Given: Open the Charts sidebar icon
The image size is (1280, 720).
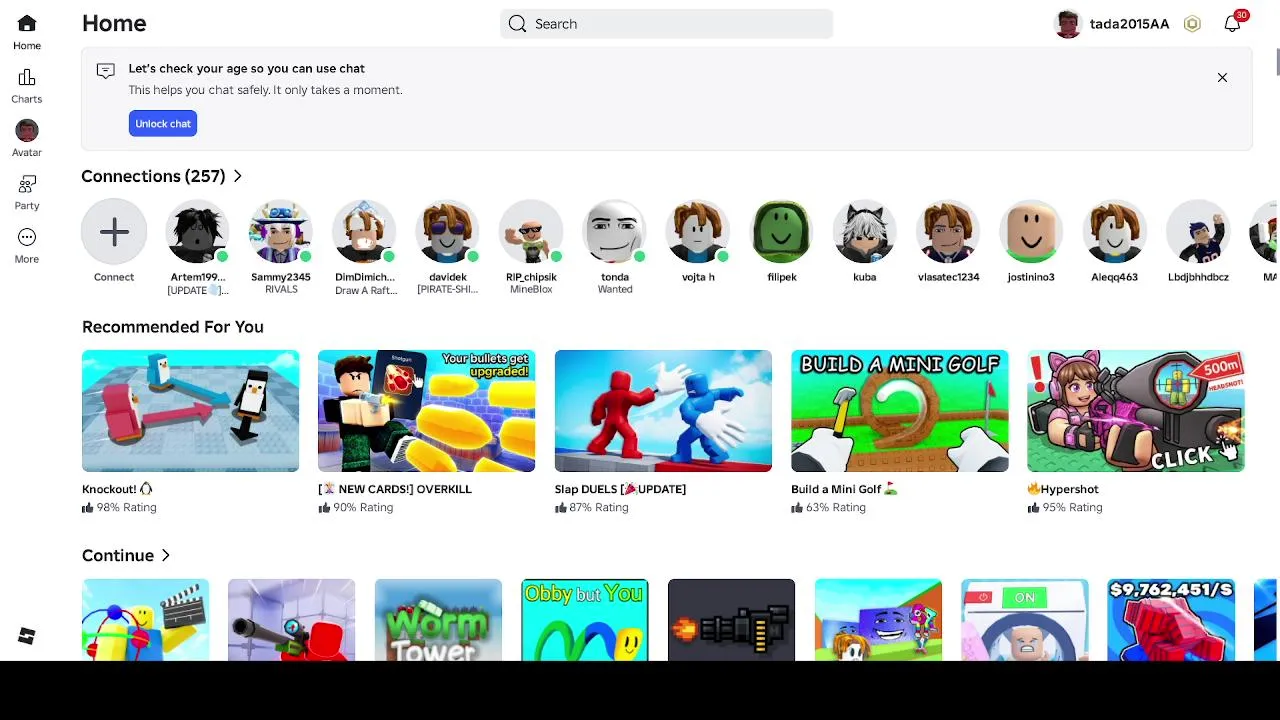Looking at the screenshot, I should [27, 77].
